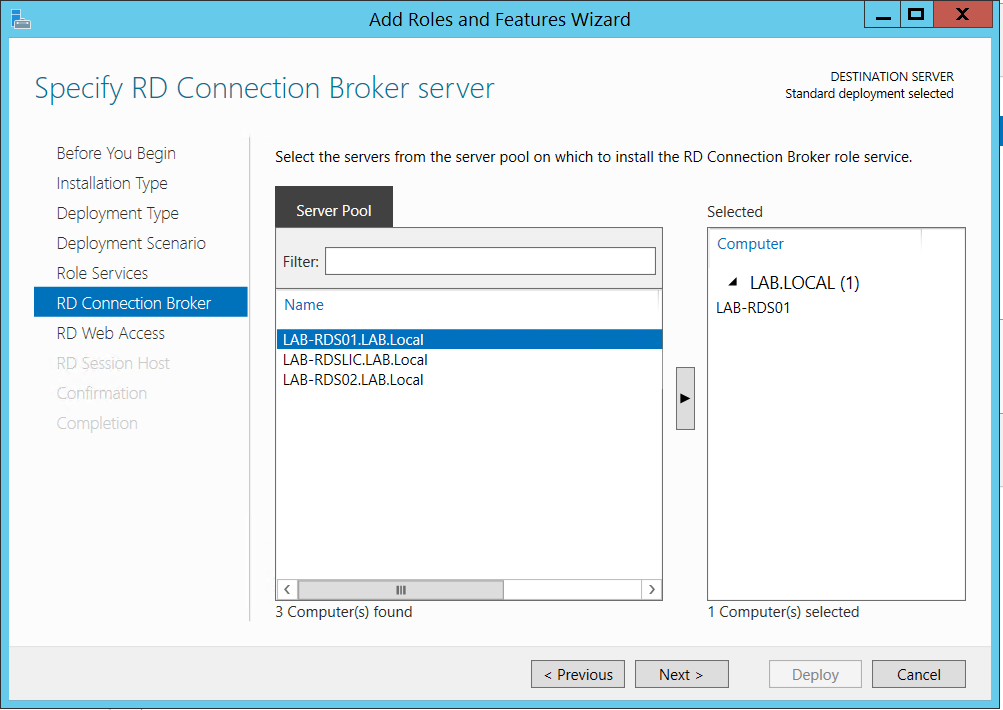Click the Computer column header

[x=750, y=244]
